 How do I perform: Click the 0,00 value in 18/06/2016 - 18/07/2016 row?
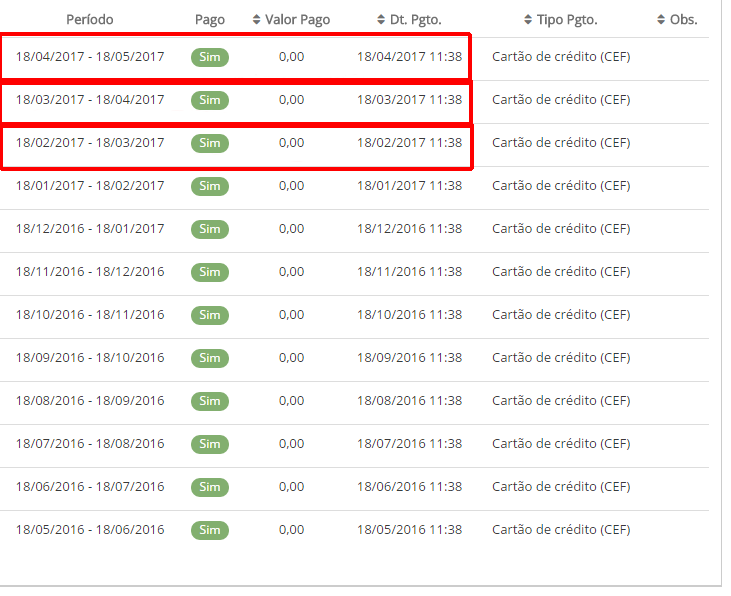coord(291,487)
